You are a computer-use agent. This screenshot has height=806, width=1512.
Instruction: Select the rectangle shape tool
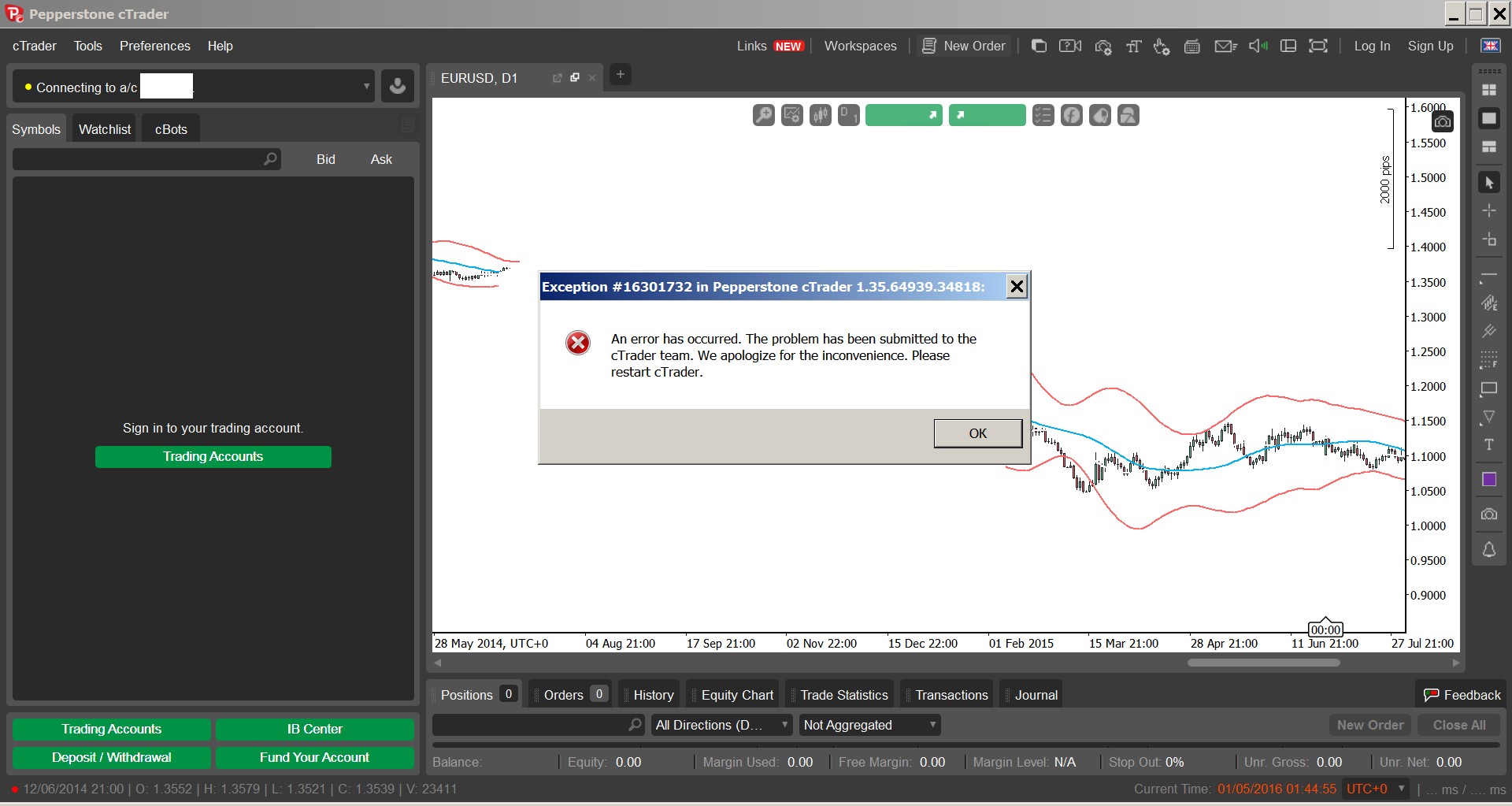[x=1489, y=388]
